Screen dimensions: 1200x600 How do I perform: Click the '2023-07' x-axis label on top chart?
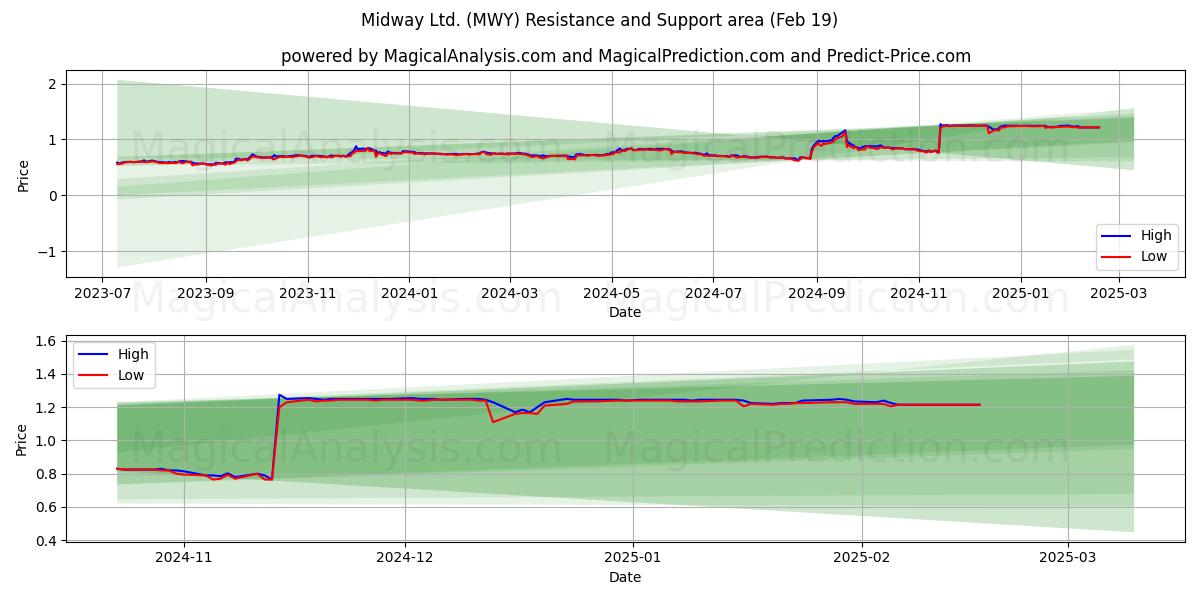(102, 295)
